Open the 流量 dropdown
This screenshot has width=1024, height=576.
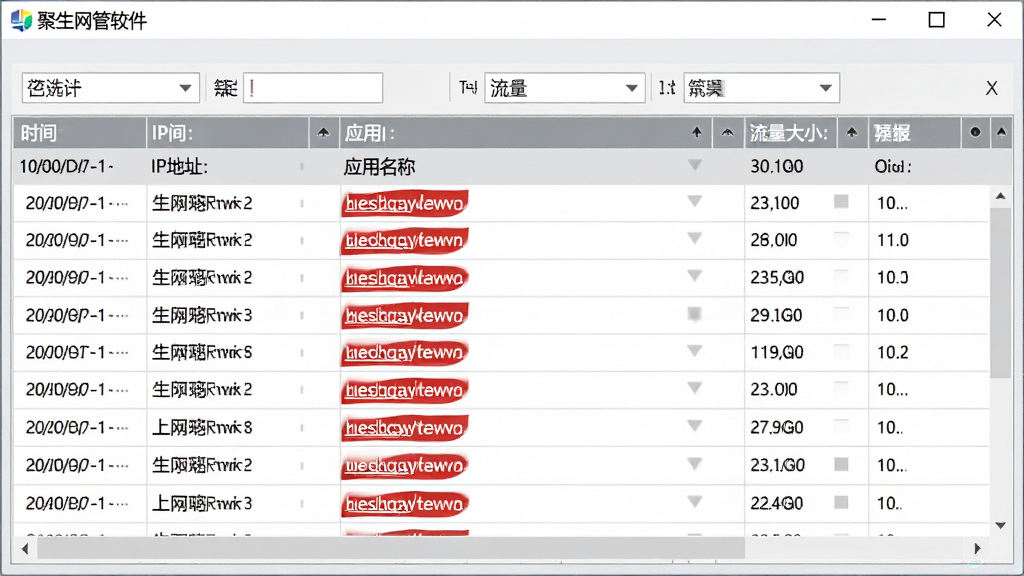pyautogui.click(x=564, y=88)
